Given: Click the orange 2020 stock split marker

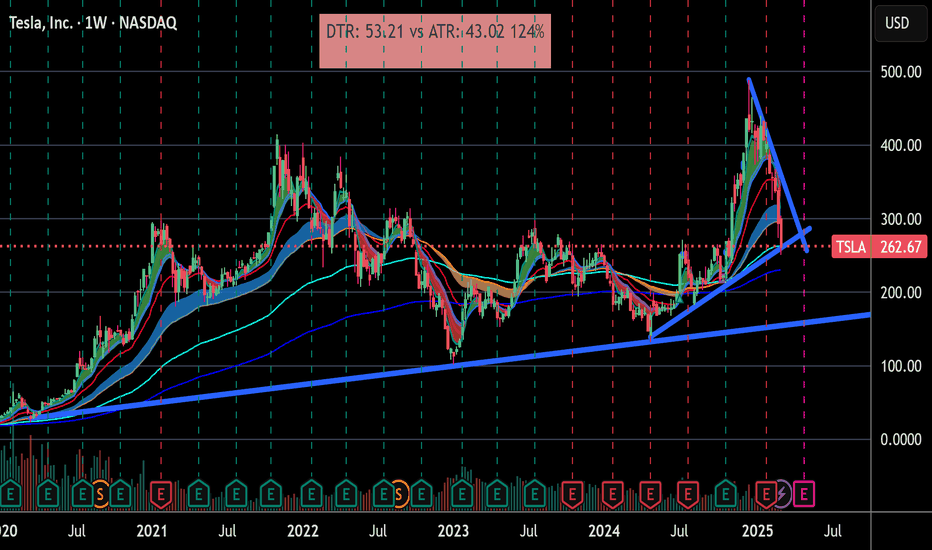Looking at the screenshot, I should pos(100,494).
